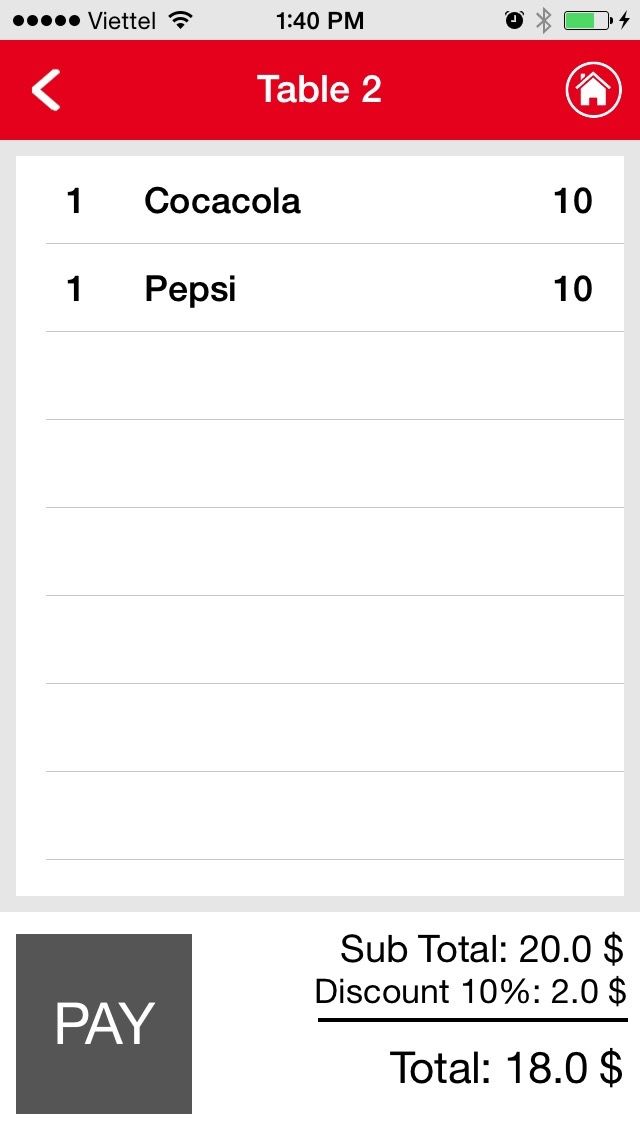Screen dimensions: 640x1136
Task: Tap the Bluetooth status icon
Action: pos(543,20)
